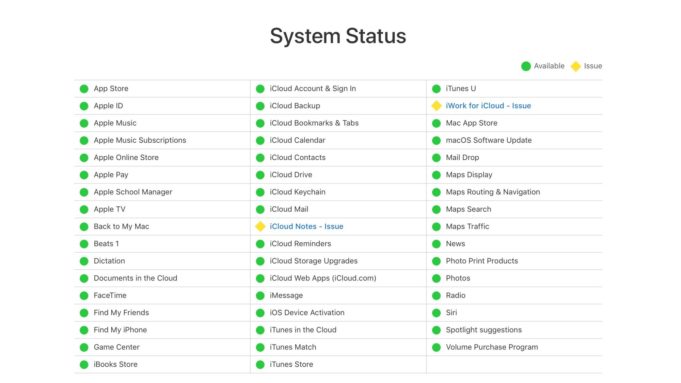This screenshot has height=383, width=681.
Task: Click the System Status page heading
Action: tap(338, 36)
